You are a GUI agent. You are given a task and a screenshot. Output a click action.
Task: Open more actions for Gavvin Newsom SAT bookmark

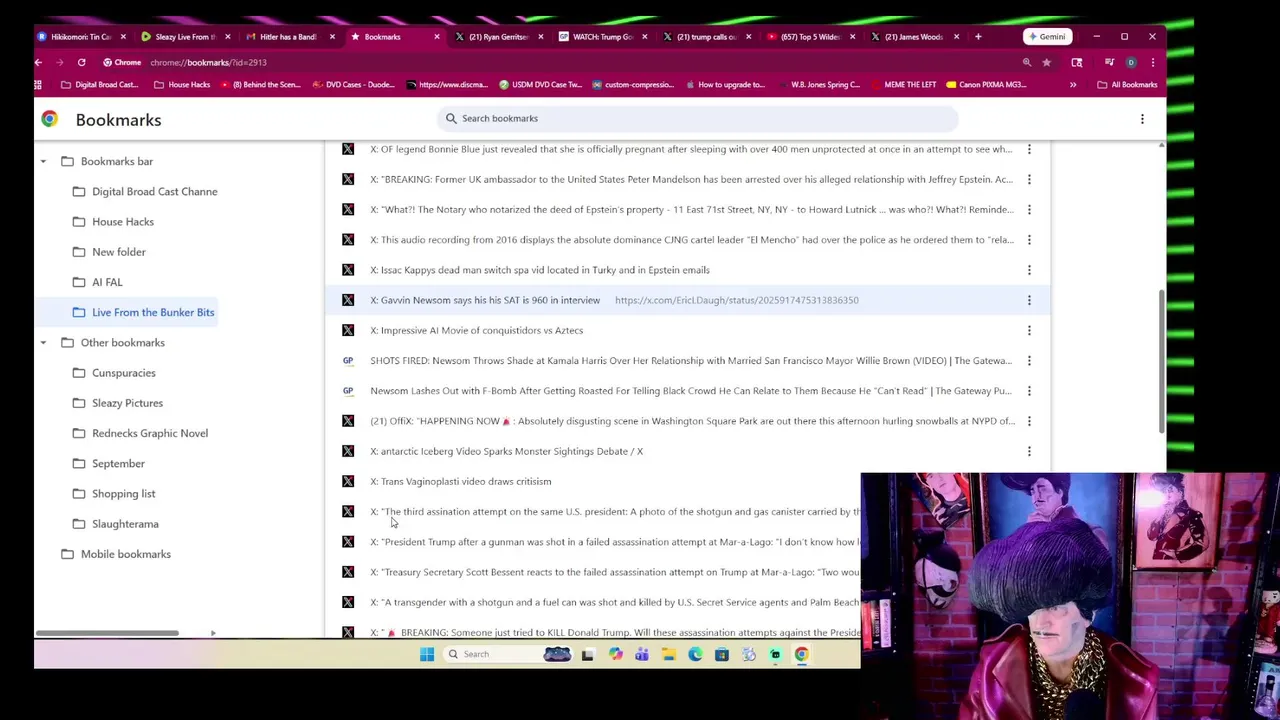tap(1029, 300)
